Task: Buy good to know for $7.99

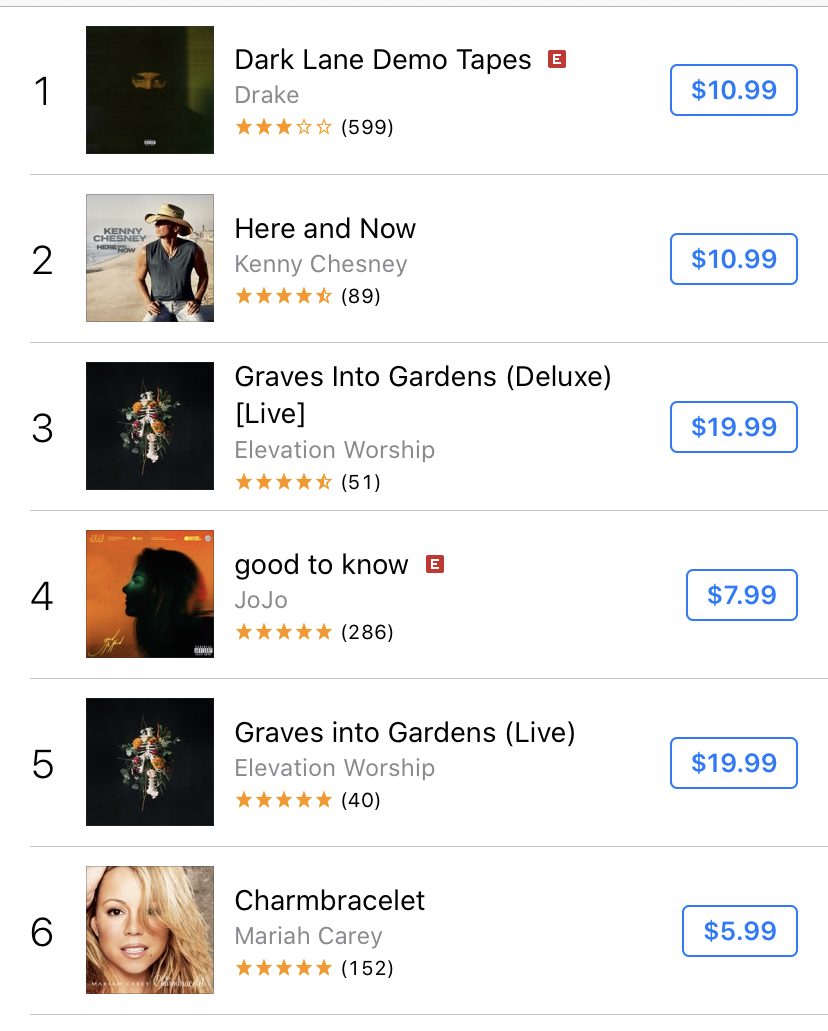Action: pyautogui.click(x=741, y=595)
